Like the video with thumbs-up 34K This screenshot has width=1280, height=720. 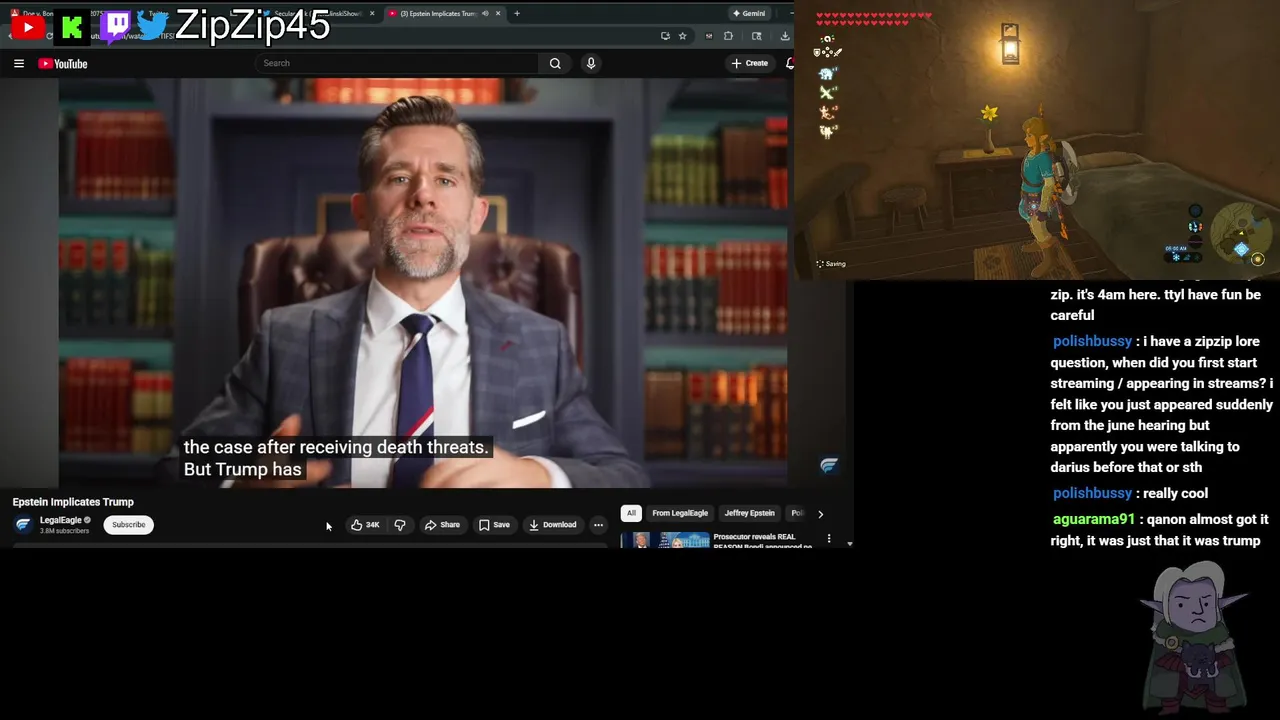[365, 525]
